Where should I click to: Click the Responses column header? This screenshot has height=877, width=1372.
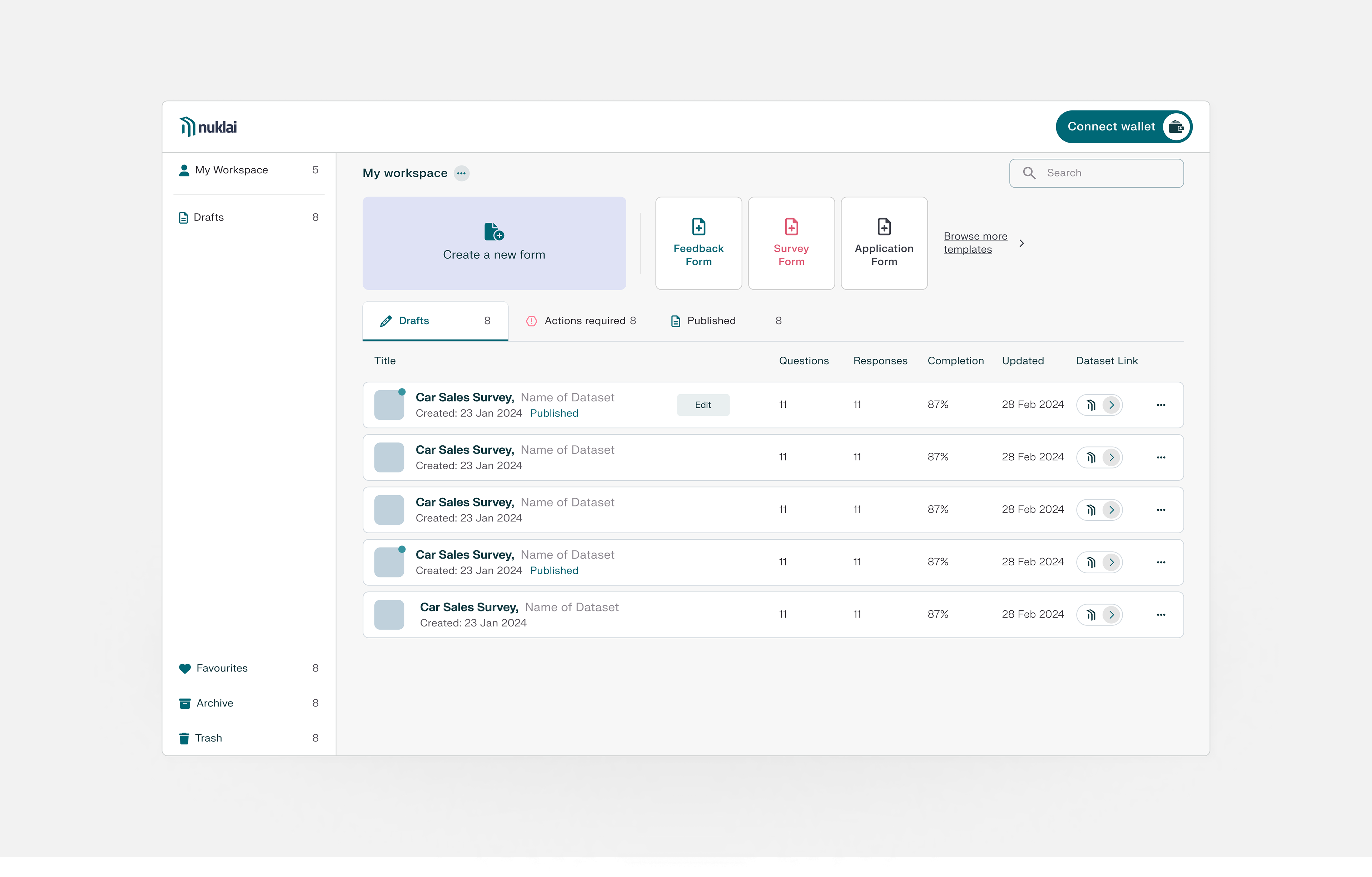point(880,361)
